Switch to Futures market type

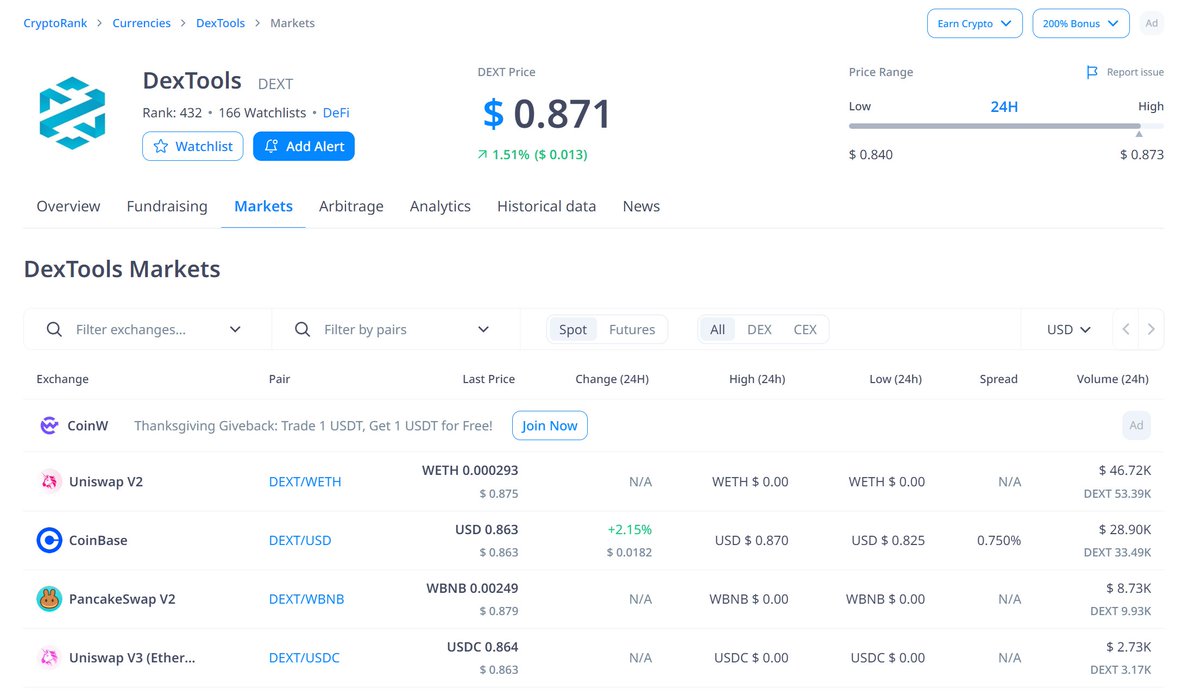point(632,329)
